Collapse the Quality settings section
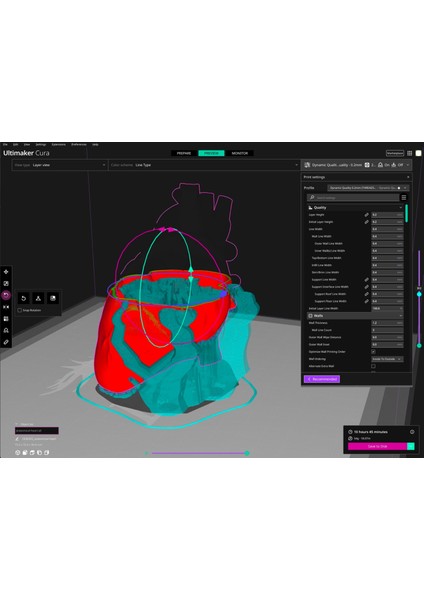 click(355, 208)
